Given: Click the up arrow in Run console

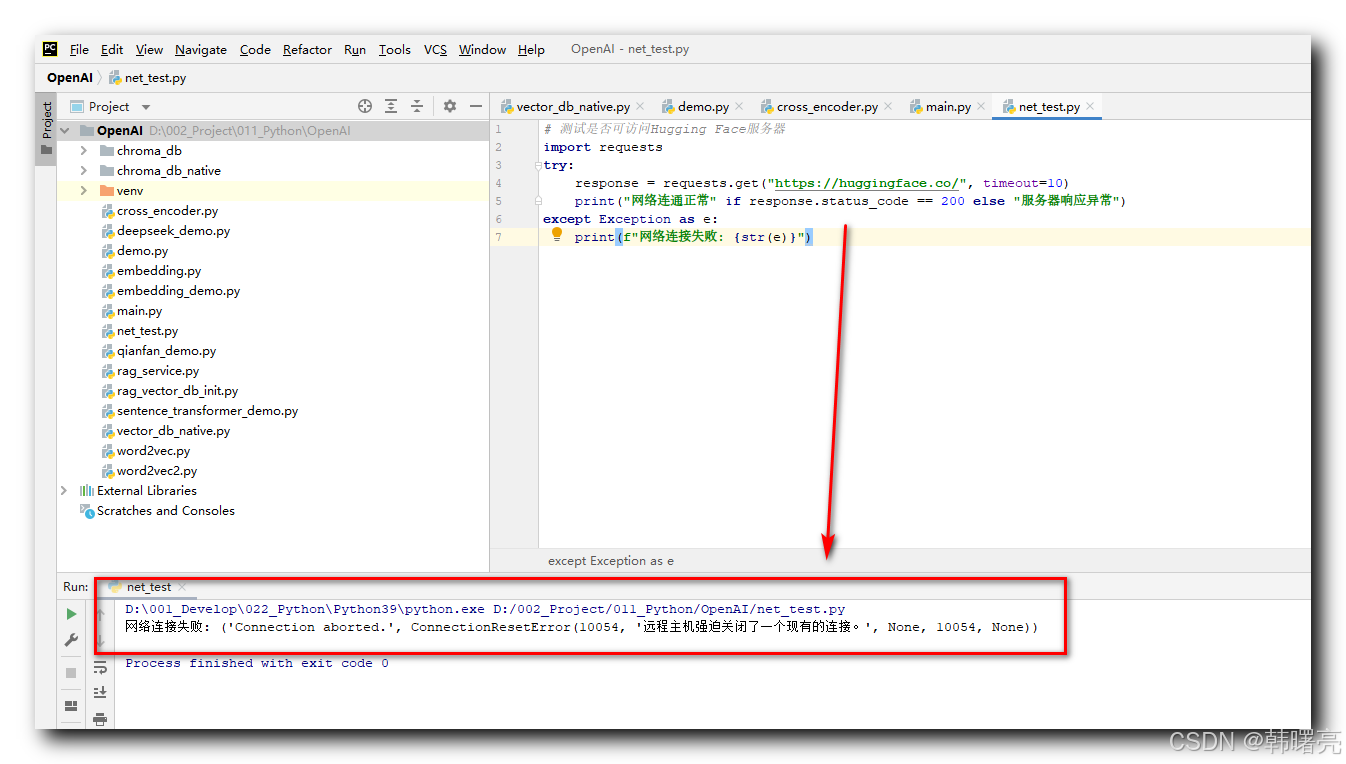Looking at the screenshot, I should tap(100, 614).
